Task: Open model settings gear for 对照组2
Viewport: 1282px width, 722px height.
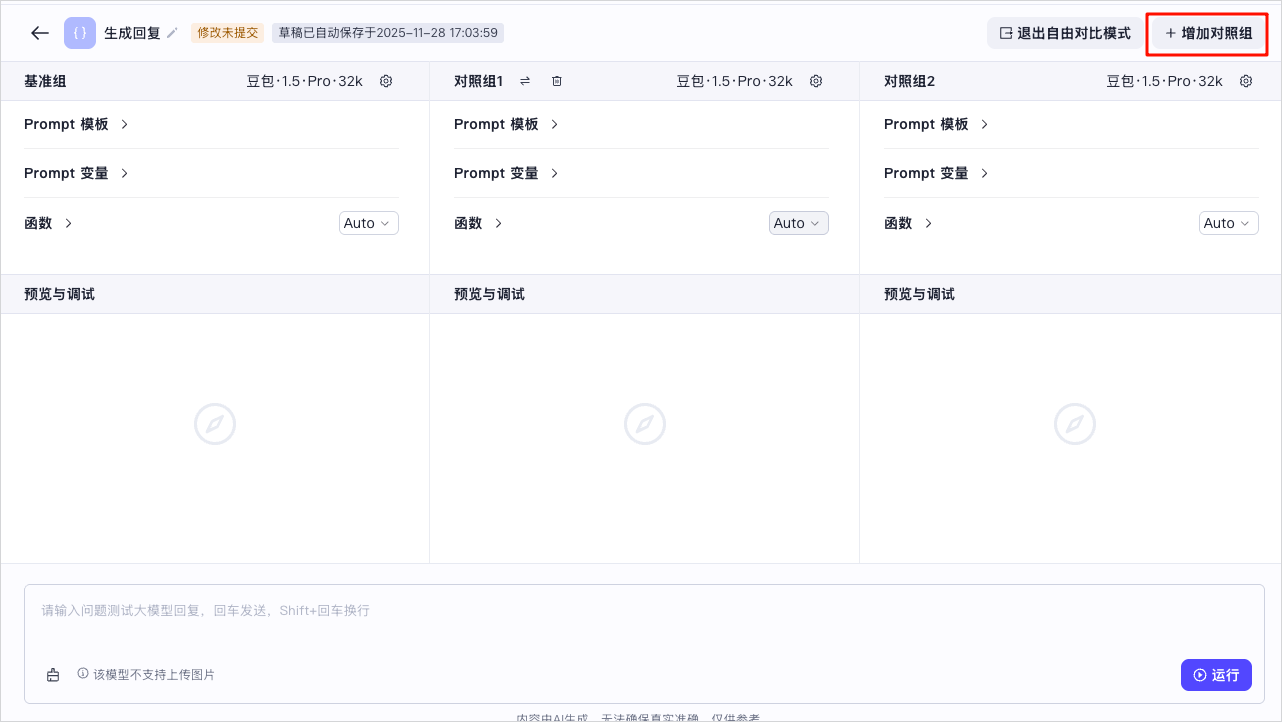Action: [1246, 81]
